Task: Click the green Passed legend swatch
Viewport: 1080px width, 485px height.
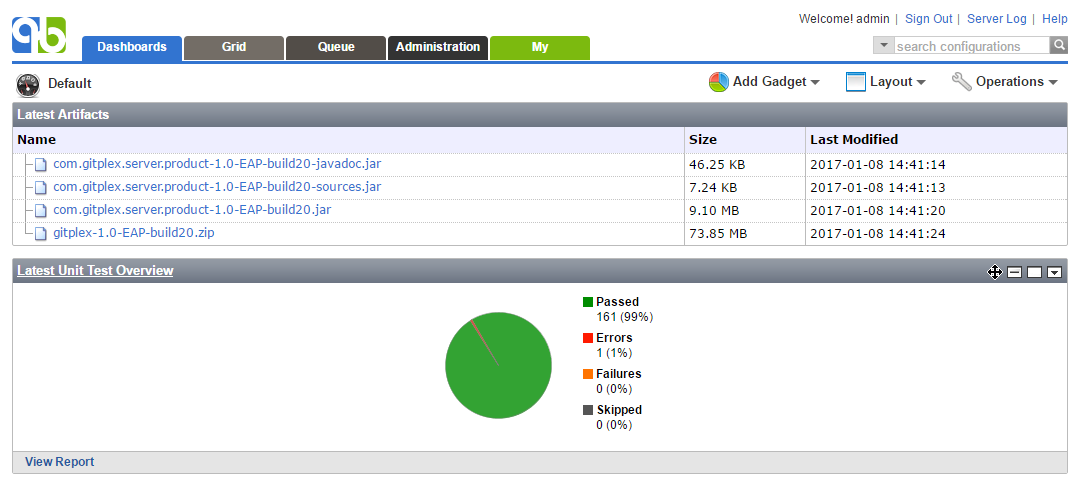Action: coord(588,302)
